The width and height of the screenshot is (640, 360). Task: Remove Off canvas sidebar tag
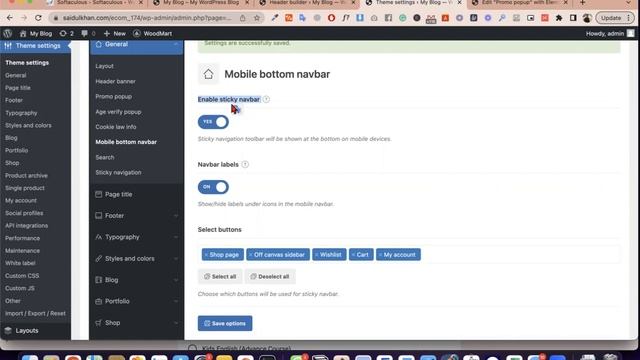251,255
